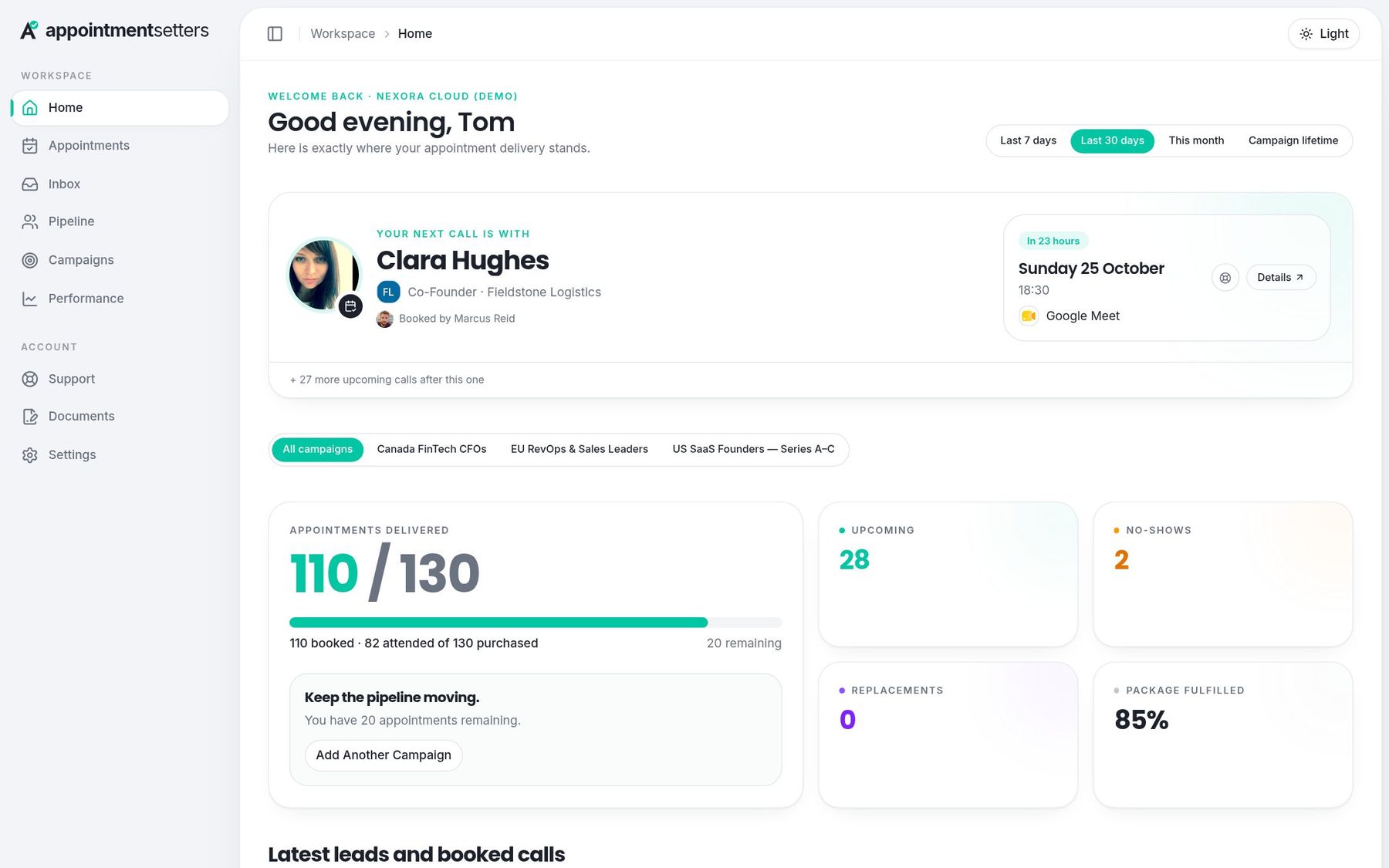Click the 110 / 130 delivered figure
The width and height of the screenshot is (1389, 868).
point(384,573)
